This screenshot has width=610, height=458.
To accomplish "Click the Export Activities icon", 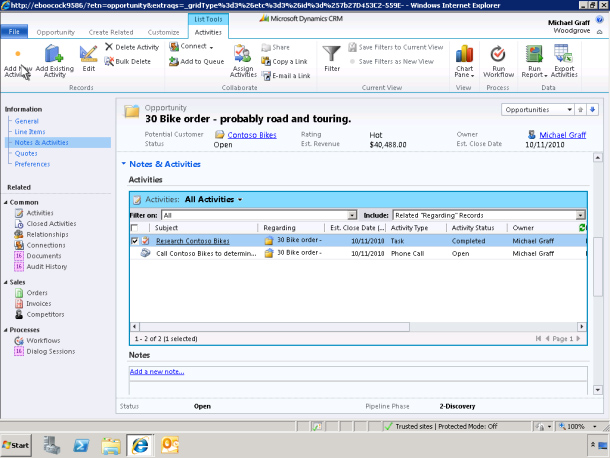I will (564, 55).
